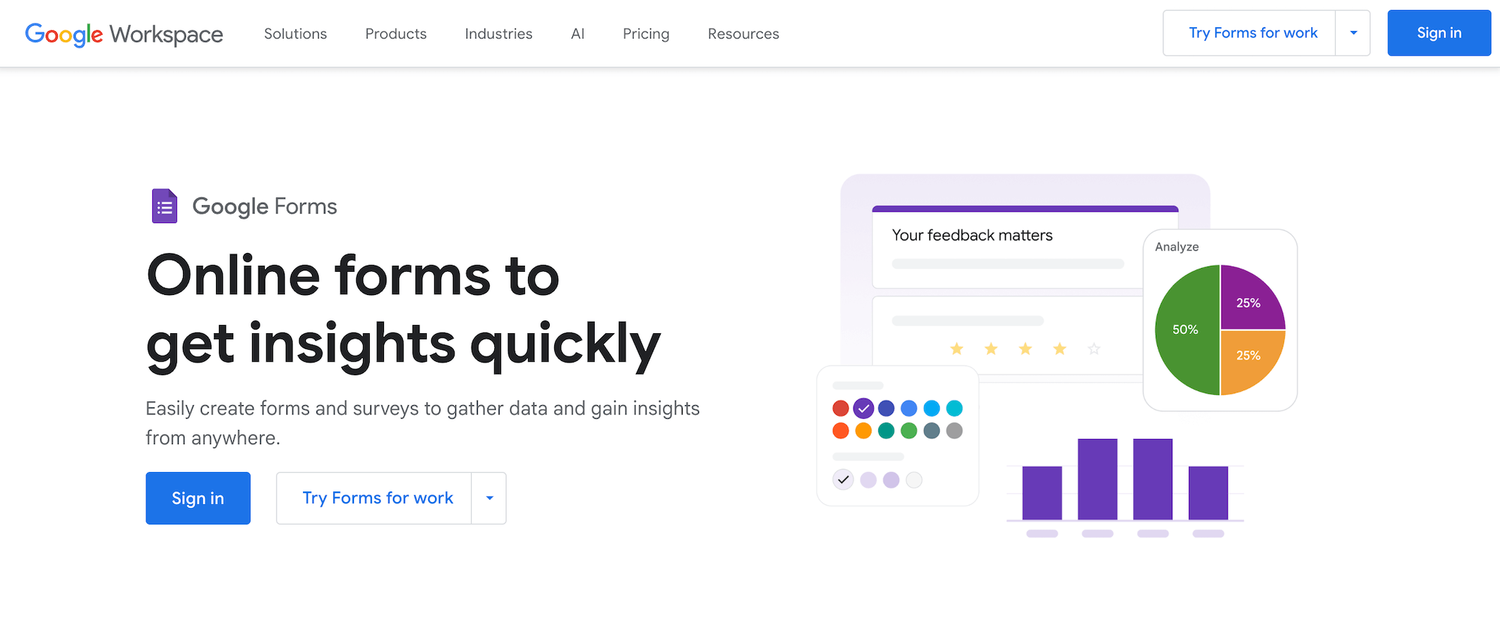Expand hero Try Forms dropdown arrow

[489, 498]
